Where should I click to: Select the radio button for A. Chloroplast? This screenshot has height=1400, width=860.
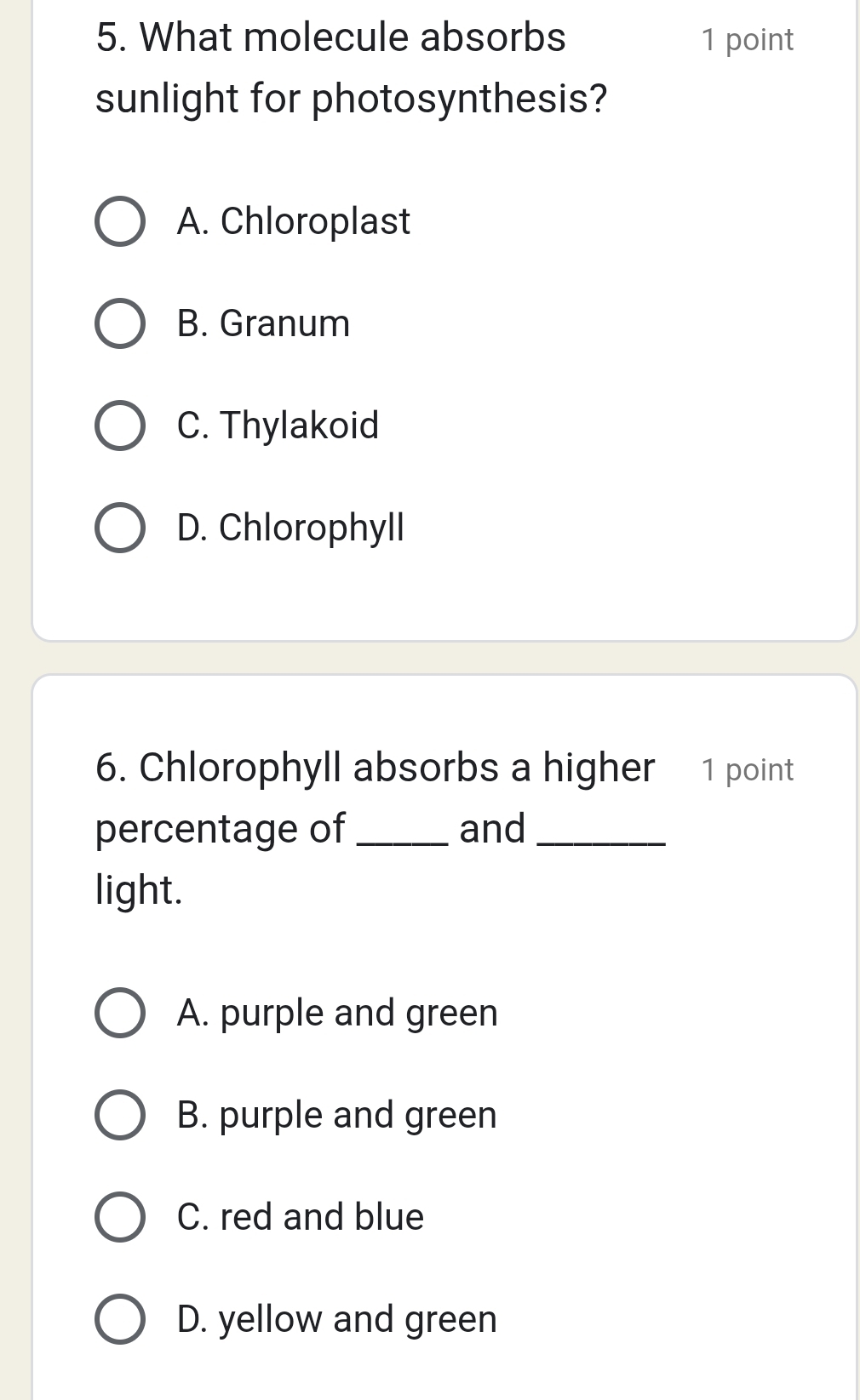[x=119, y=222]
